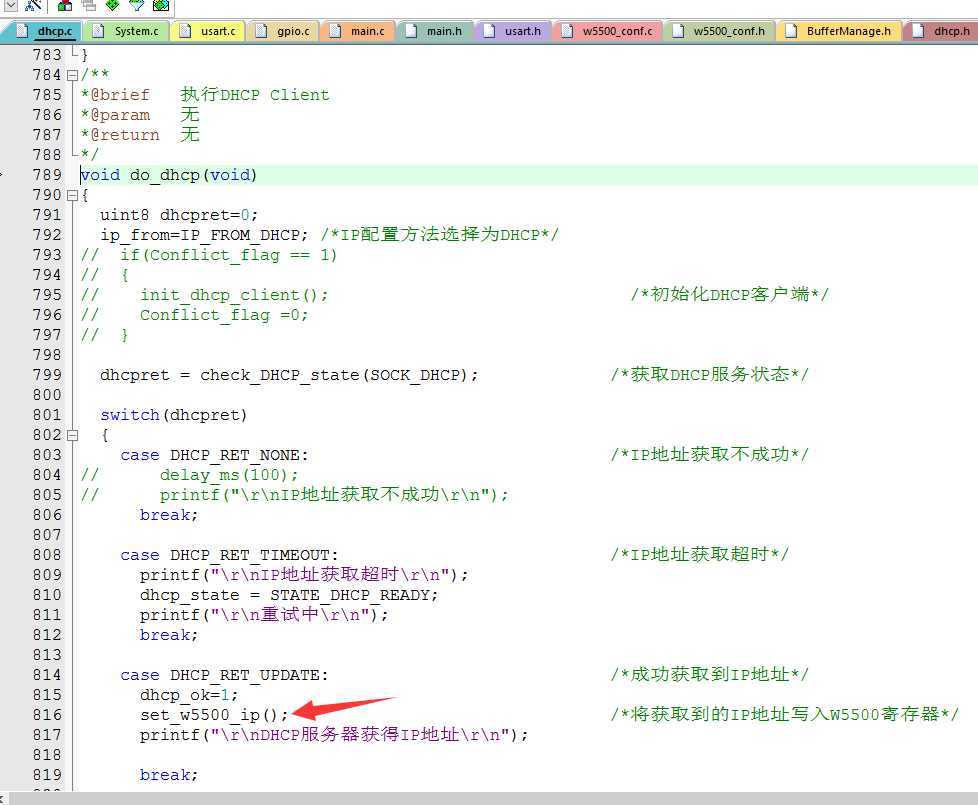Select the main.c tab
Image resolution: width=978 pixels, height=805 pixels.
pyautogui.click(x=359, y=31)
